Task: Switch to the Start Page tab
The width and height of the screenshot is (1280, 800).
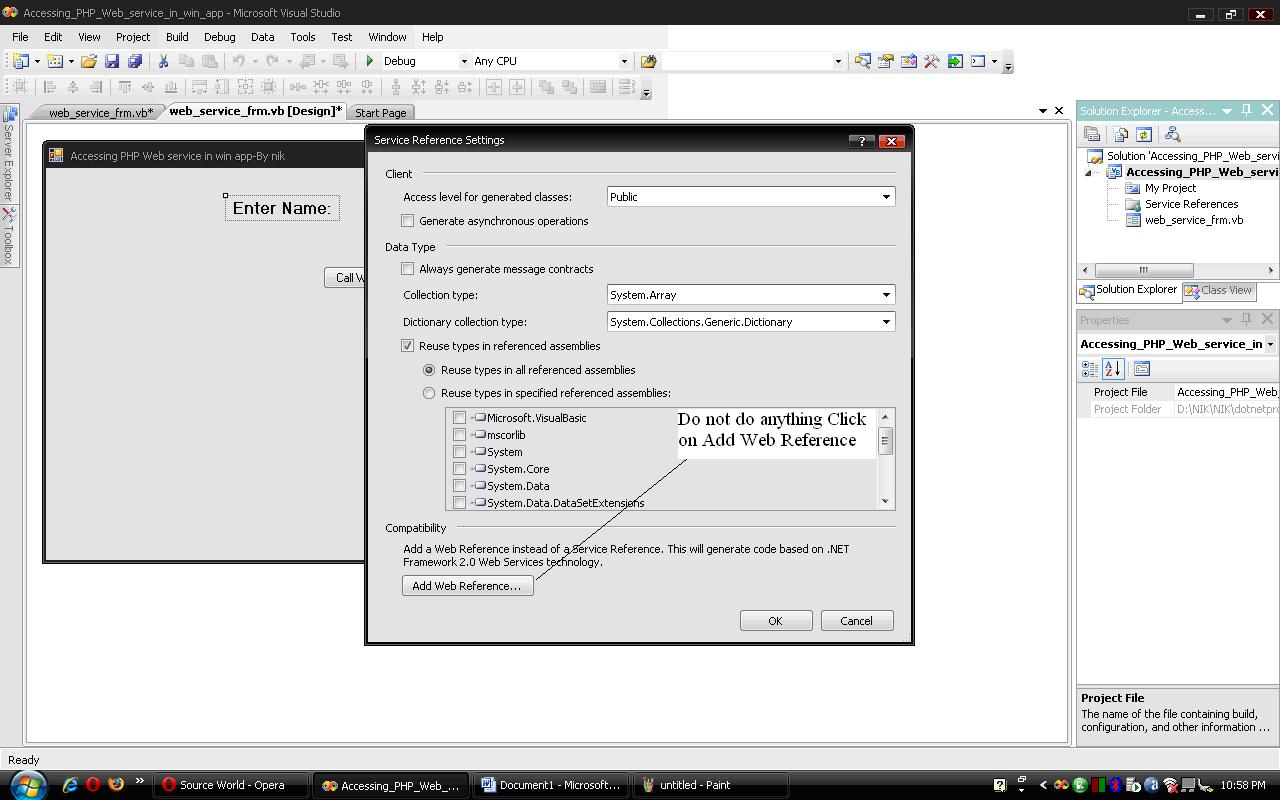Action: 381,113
